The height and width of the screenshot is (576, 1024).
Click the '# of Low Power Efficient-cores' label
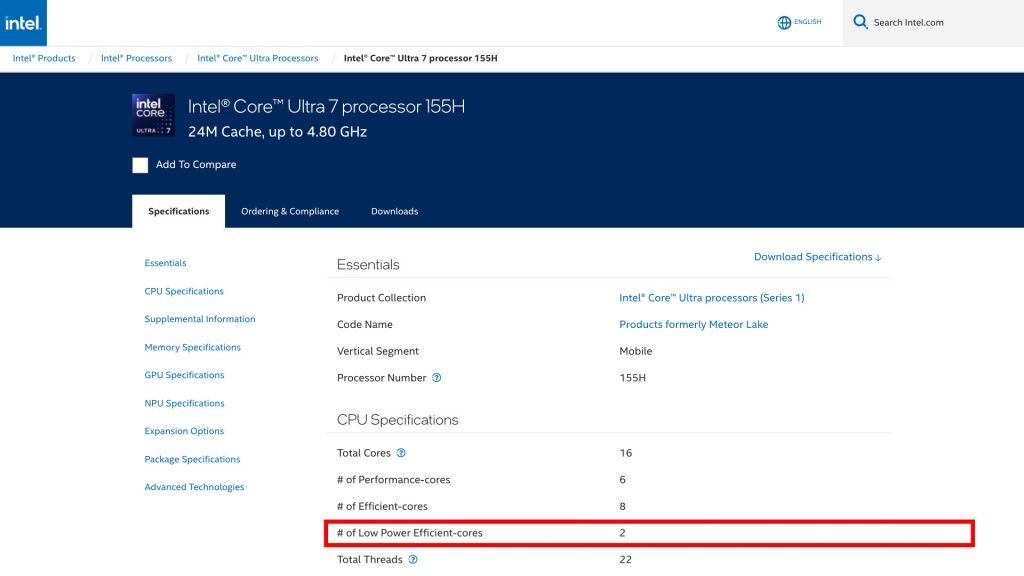click(409, 533)
